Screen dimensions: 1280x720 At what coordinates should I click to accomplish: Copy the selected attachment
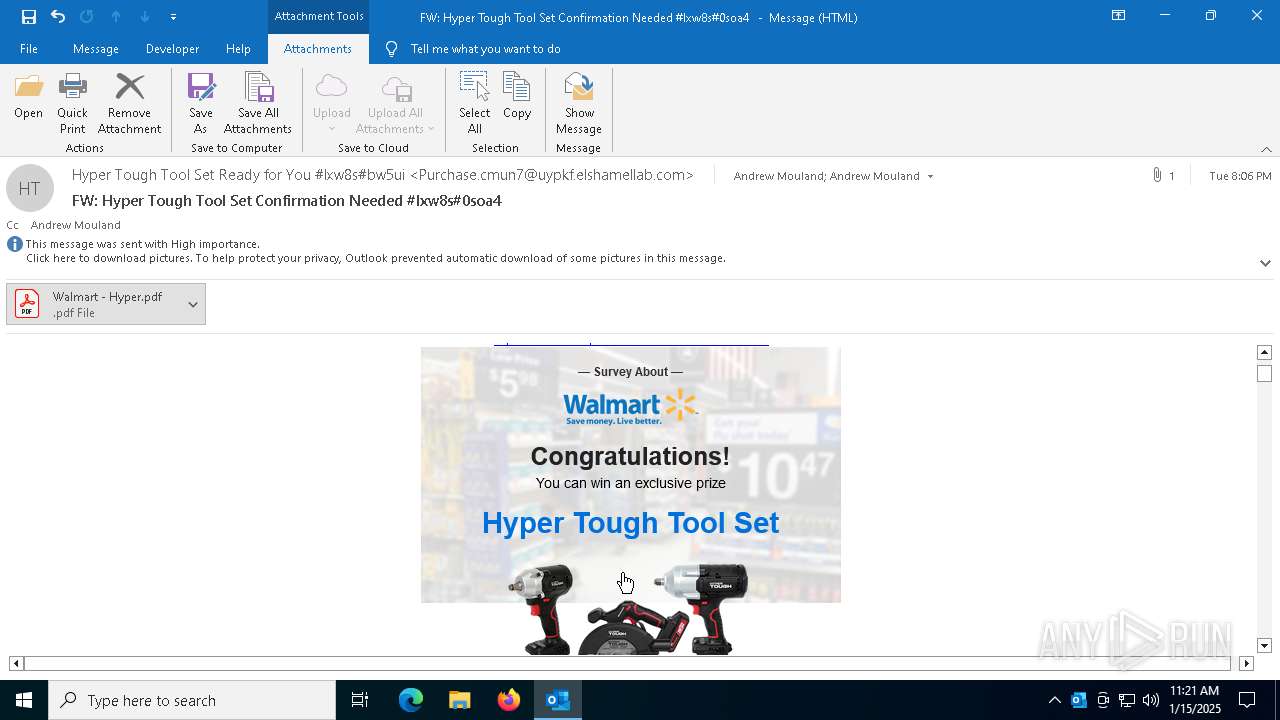pos(517,97)
